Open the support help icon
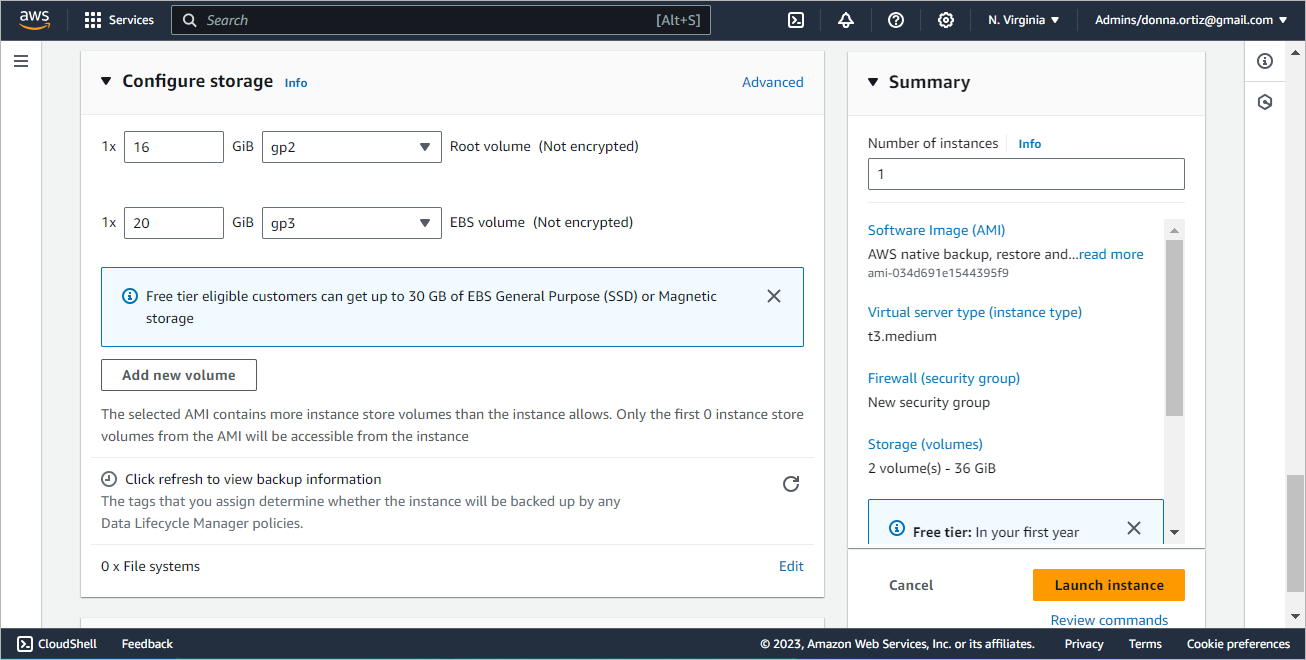The width and height of the screenshot is (1306, 660). [896, 20]
